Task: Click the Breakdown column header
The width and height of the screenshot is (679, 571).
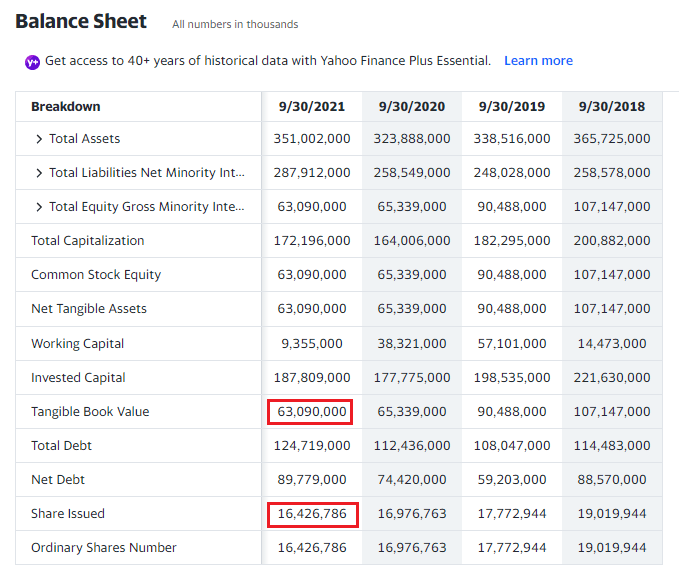Action: coord(66,106)
